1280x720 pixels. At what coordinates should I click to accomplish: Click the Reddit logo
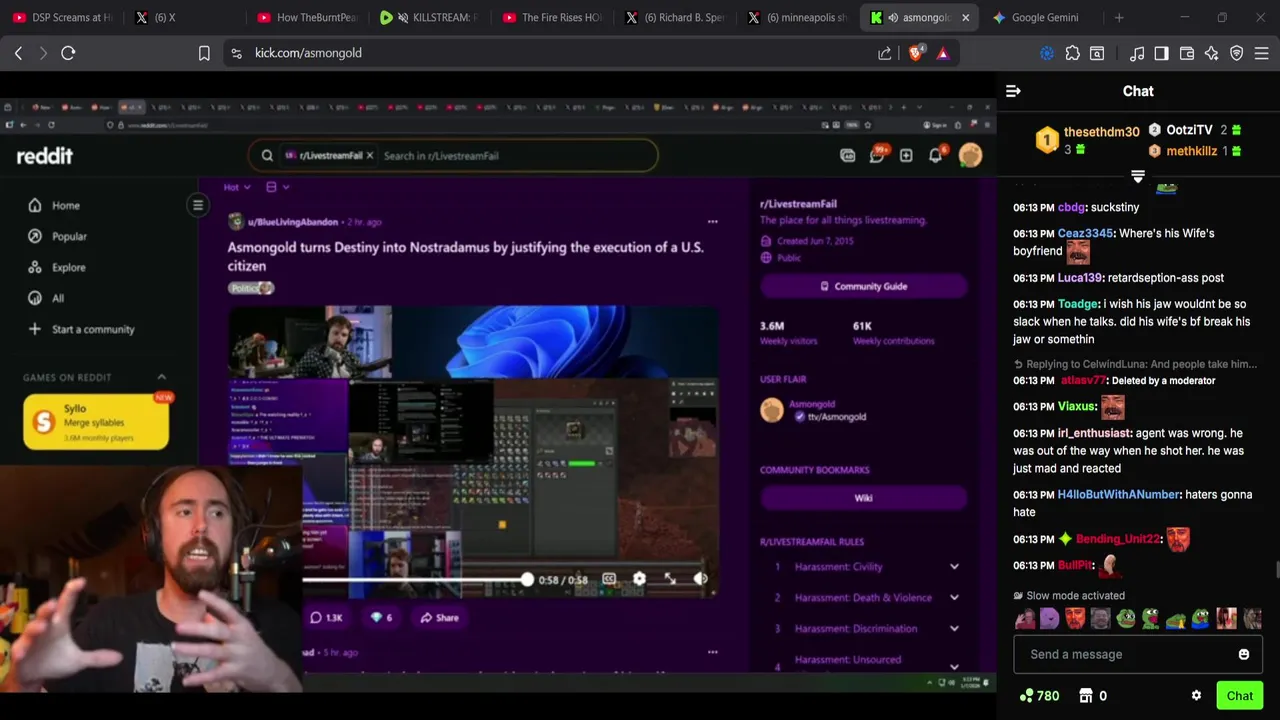click(x=45, y=155)
